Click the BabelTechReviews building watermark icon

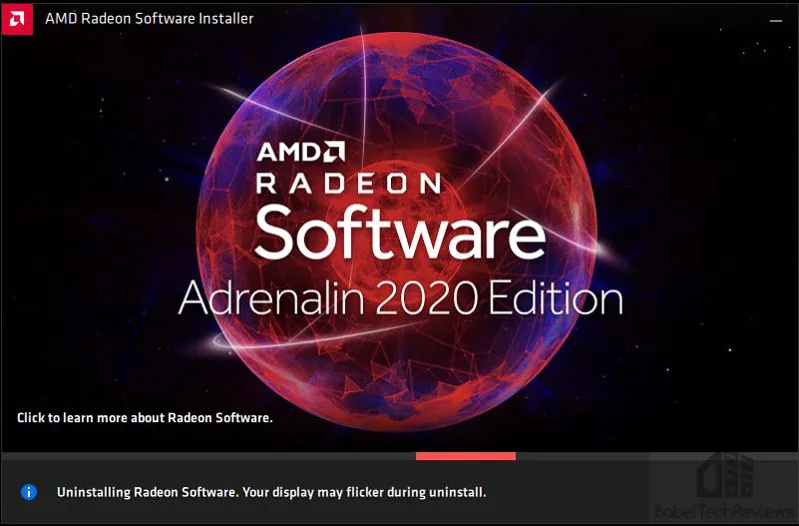(725, 475)
